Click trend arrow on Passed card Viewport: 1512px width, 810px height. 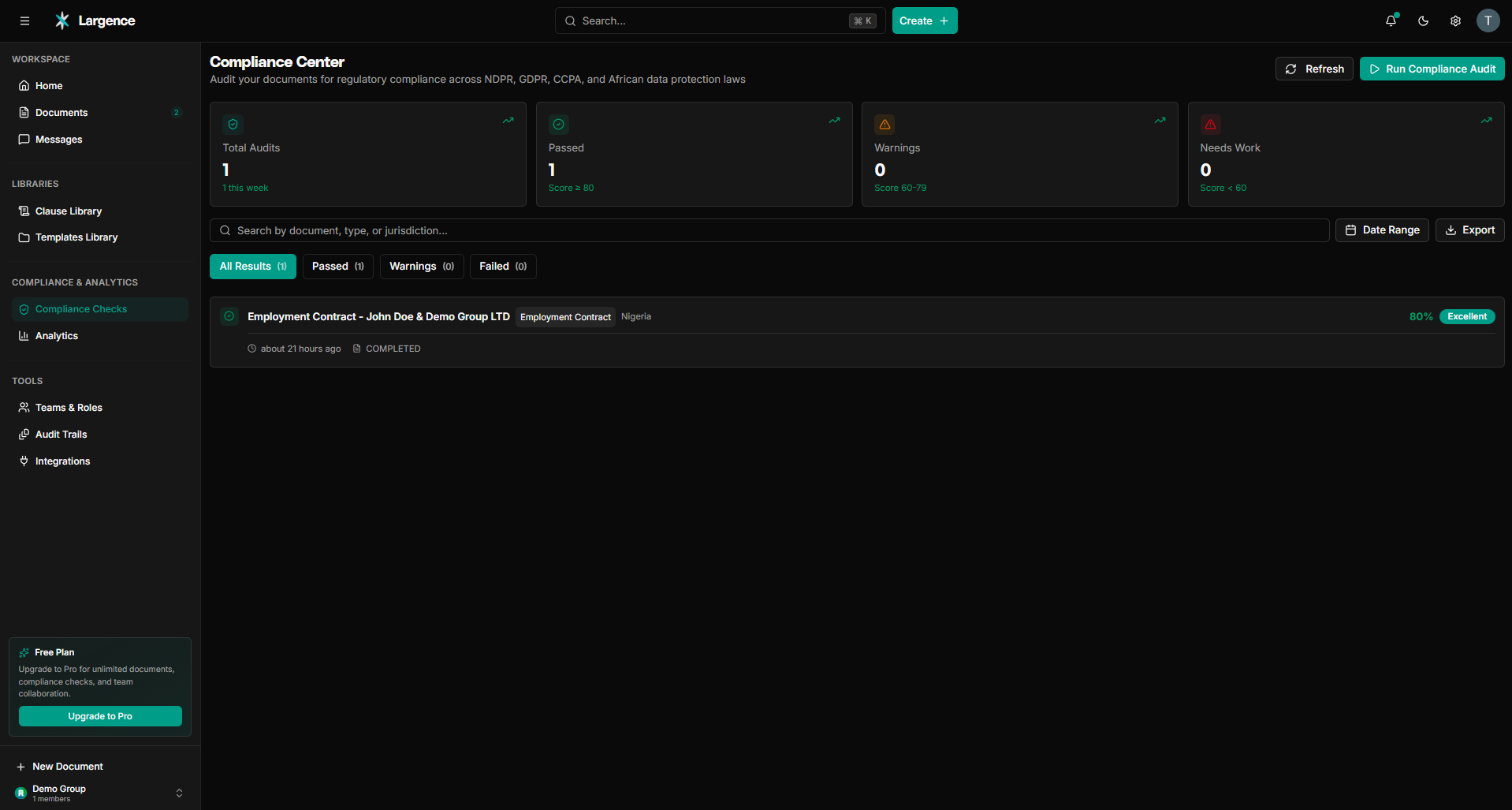[834, 121]
